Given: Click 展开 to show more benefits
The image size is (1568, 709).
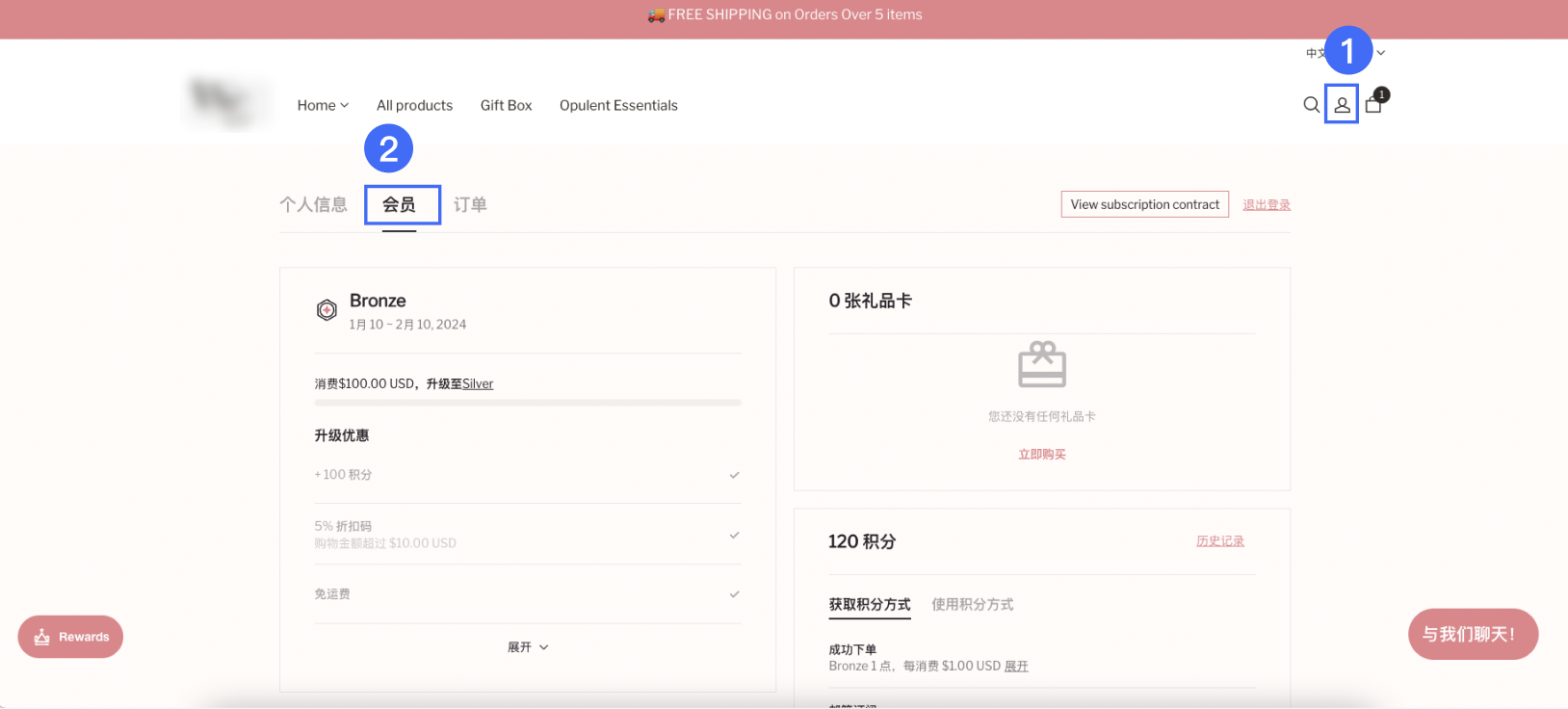Looking at the screenshot, I should (x=528, y=647).
